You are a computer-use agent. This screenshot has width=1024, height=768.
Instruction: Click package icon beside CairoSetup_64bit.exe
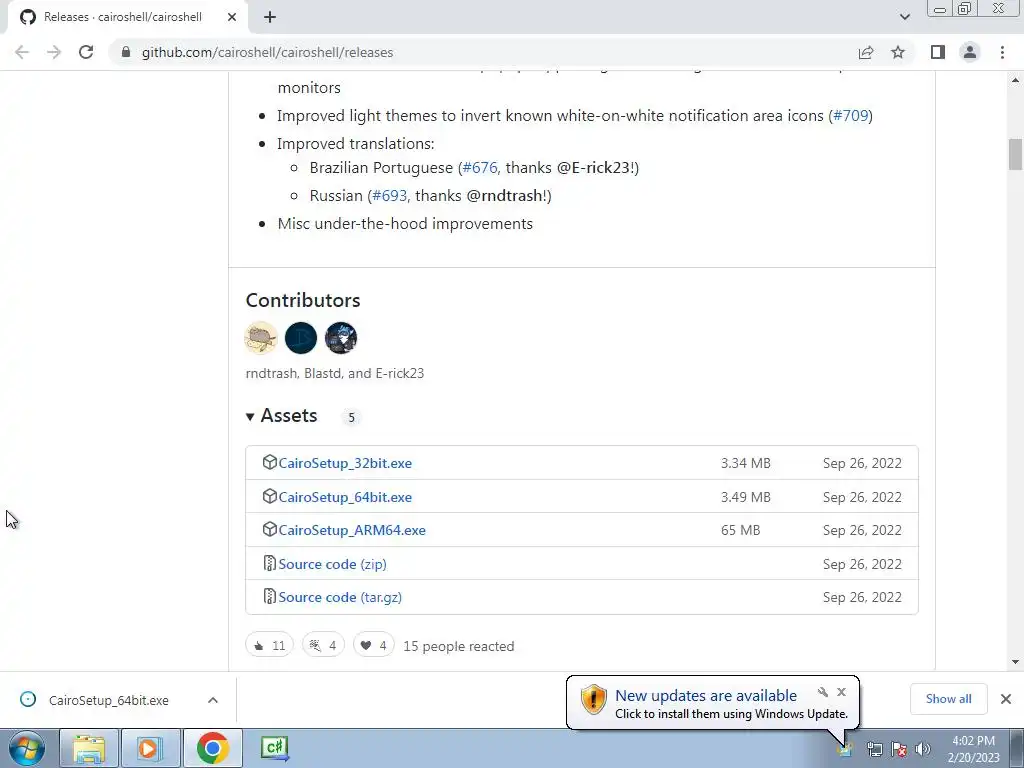[270, 496]
